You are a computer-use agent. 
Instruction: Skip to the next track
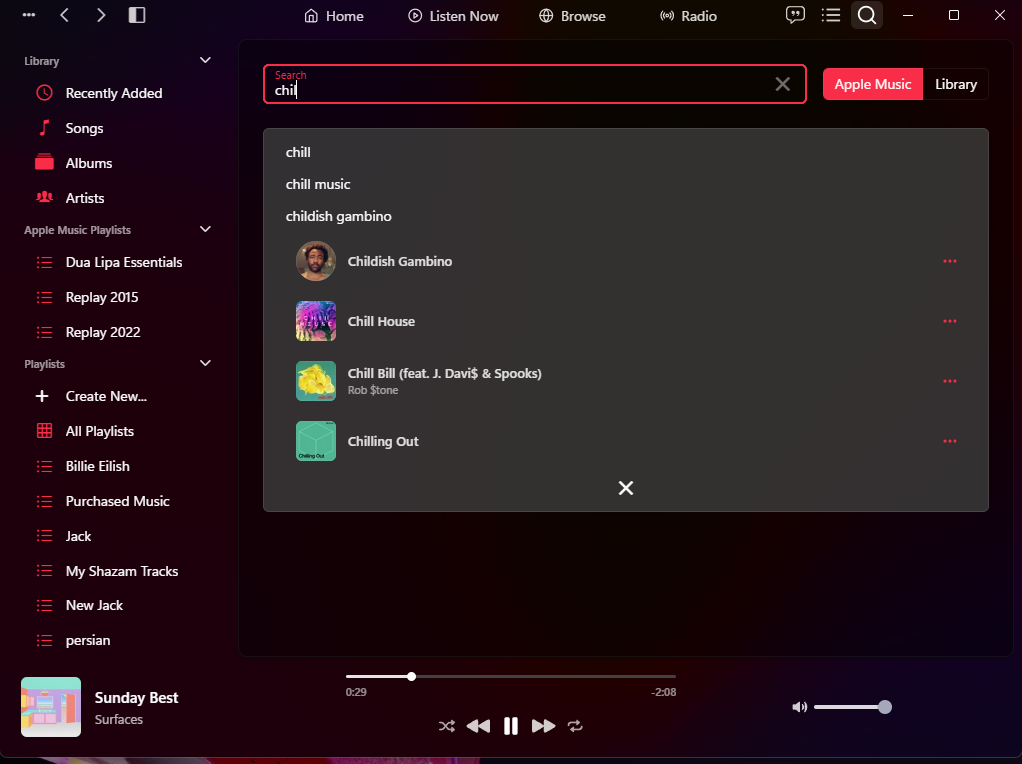[543, 726]
